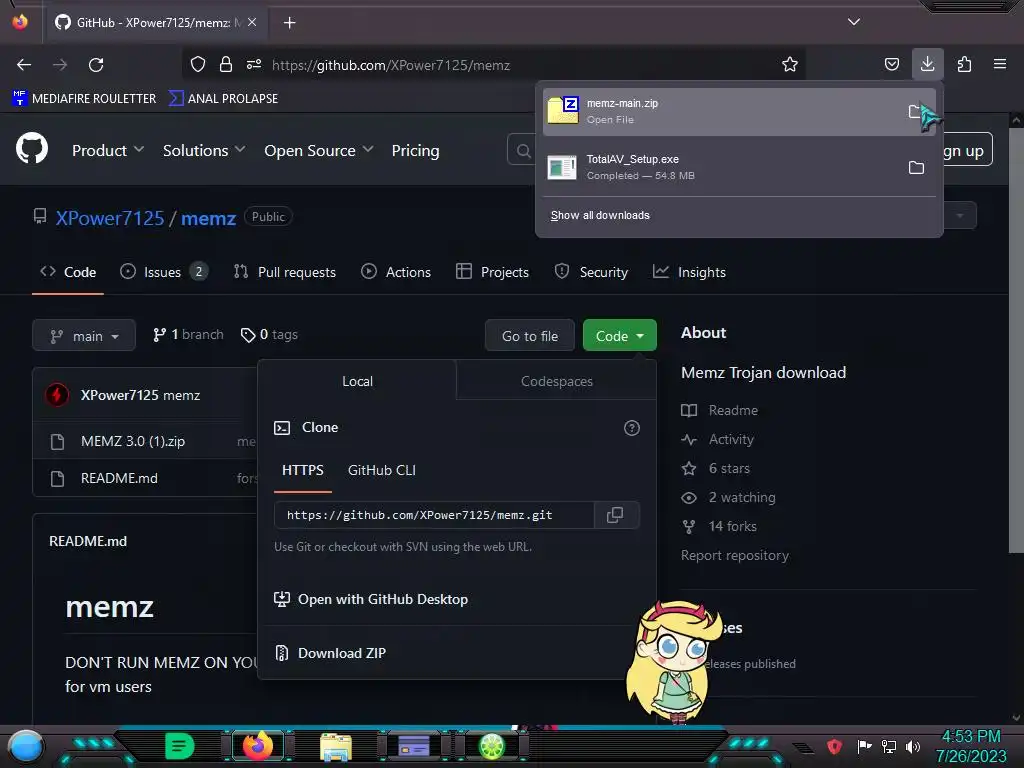Click the GitHub Octocat home logo

pos(32,150)
